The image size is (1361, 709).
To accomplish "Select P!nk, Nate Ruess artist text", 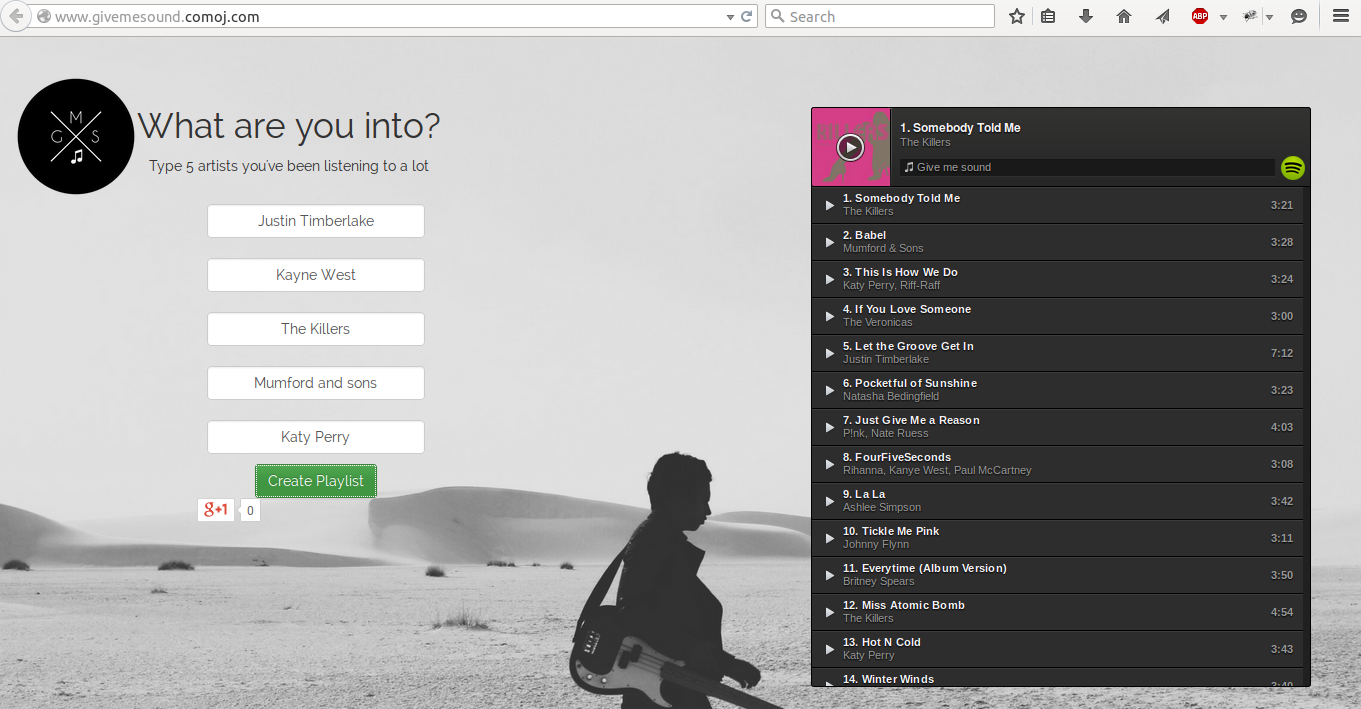I will click(885, 433).
